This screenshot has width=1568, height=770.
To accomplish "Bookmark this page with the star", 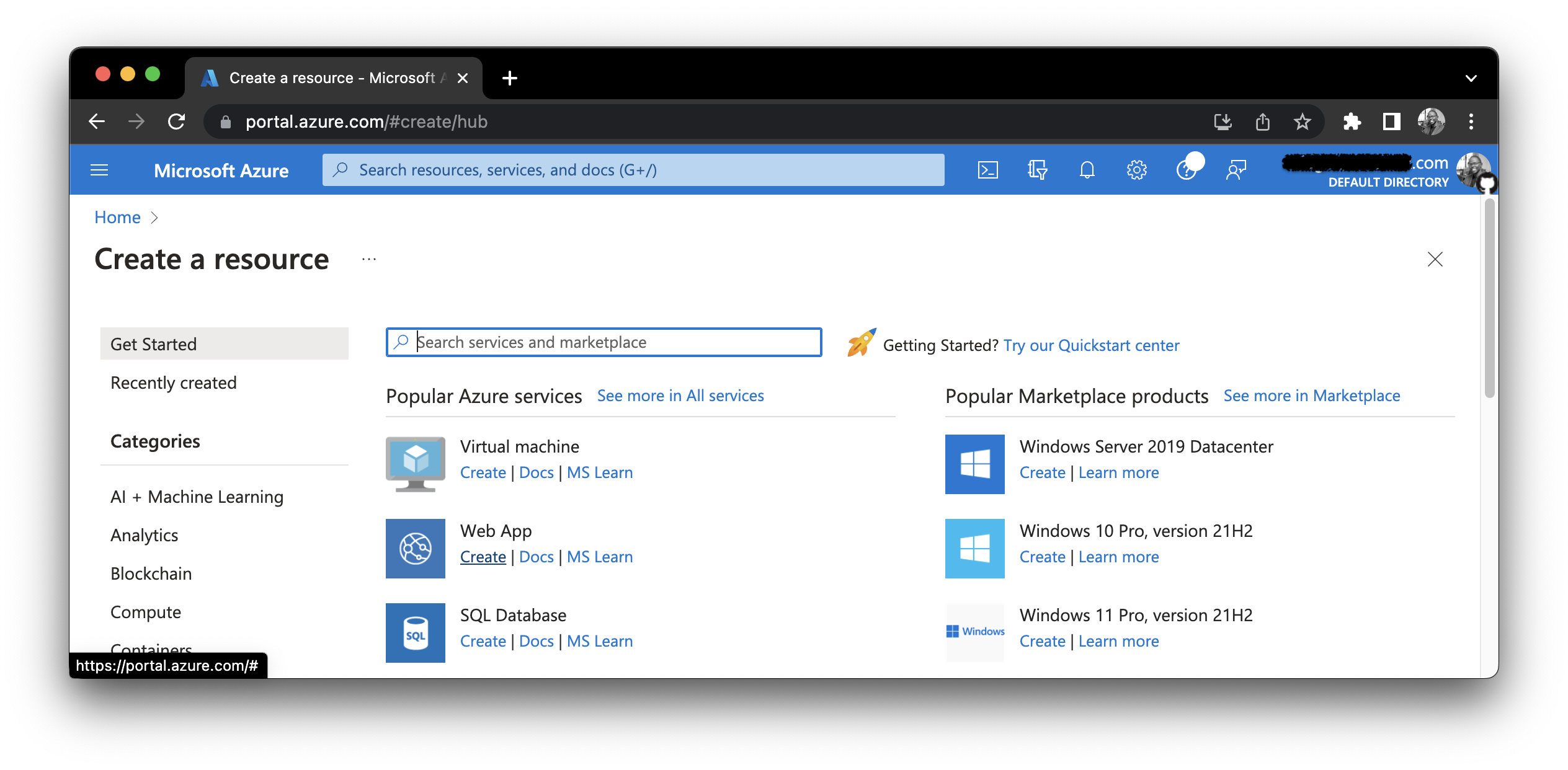I will pyautogui.click(x=1303, y=122).
